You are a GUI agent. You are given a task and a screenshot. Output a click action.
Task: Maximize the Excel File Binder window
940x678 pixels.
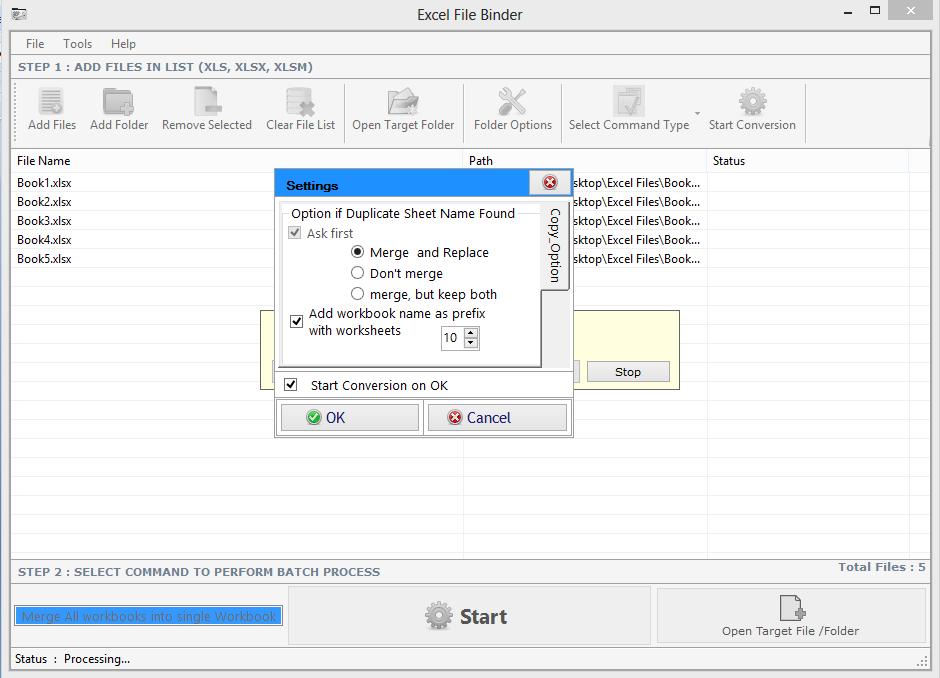pos(875,11)
